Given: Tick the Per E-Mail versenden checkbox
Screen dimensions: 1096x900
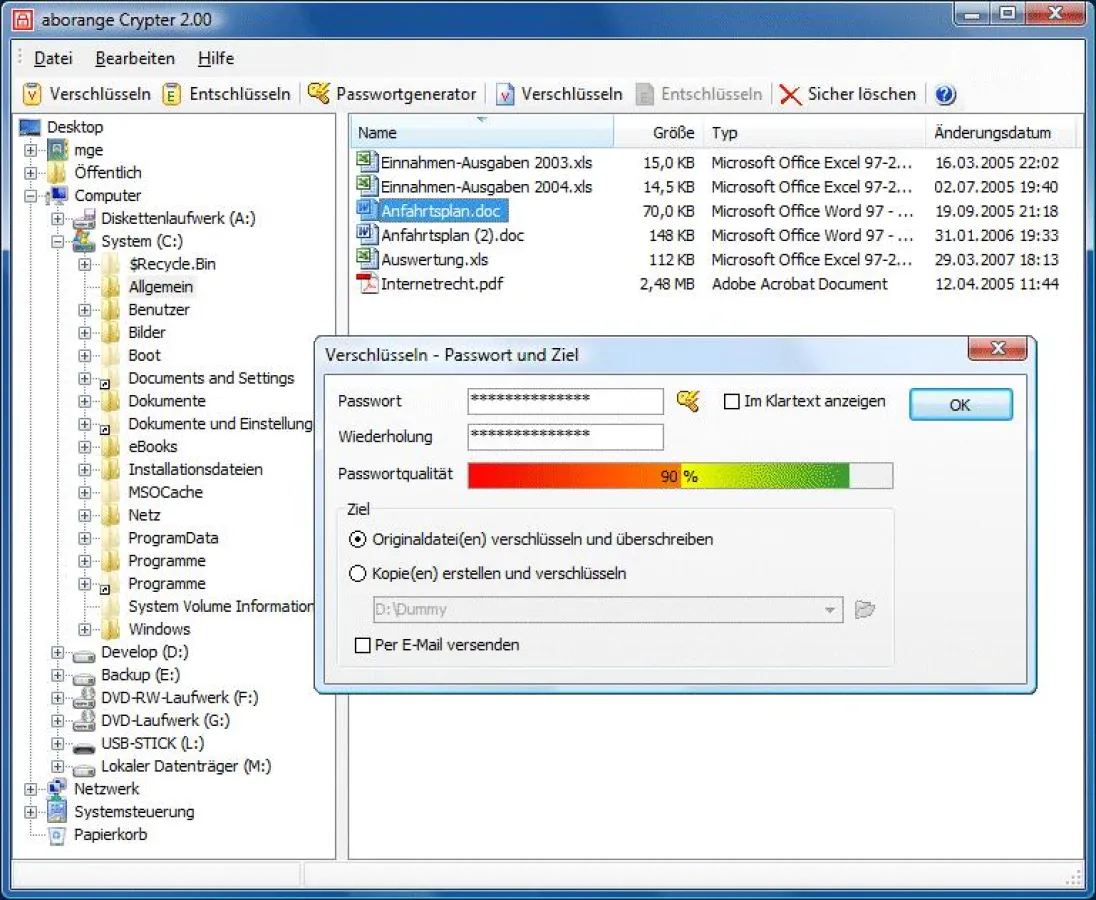Looking at the screenshot, I should (x=363, y=645).
